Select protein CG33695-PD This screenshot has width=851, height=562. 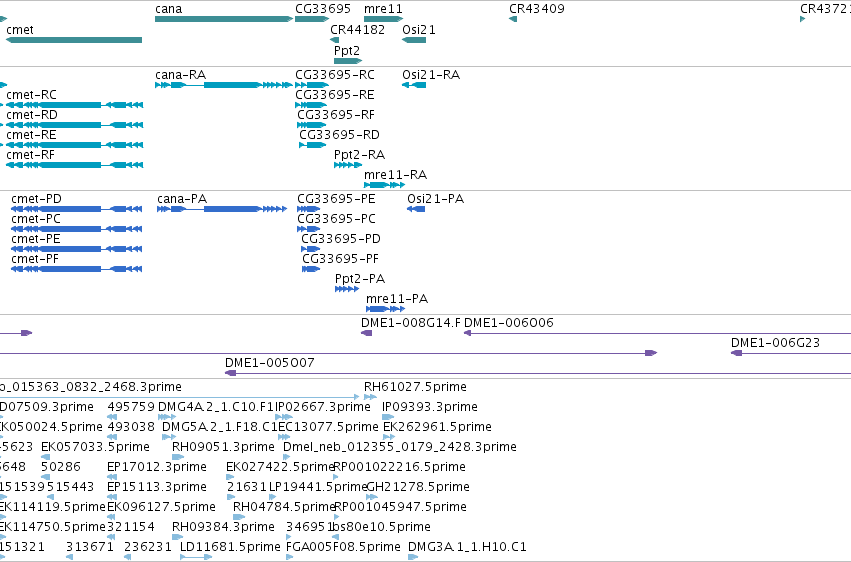tap(310, 250)
